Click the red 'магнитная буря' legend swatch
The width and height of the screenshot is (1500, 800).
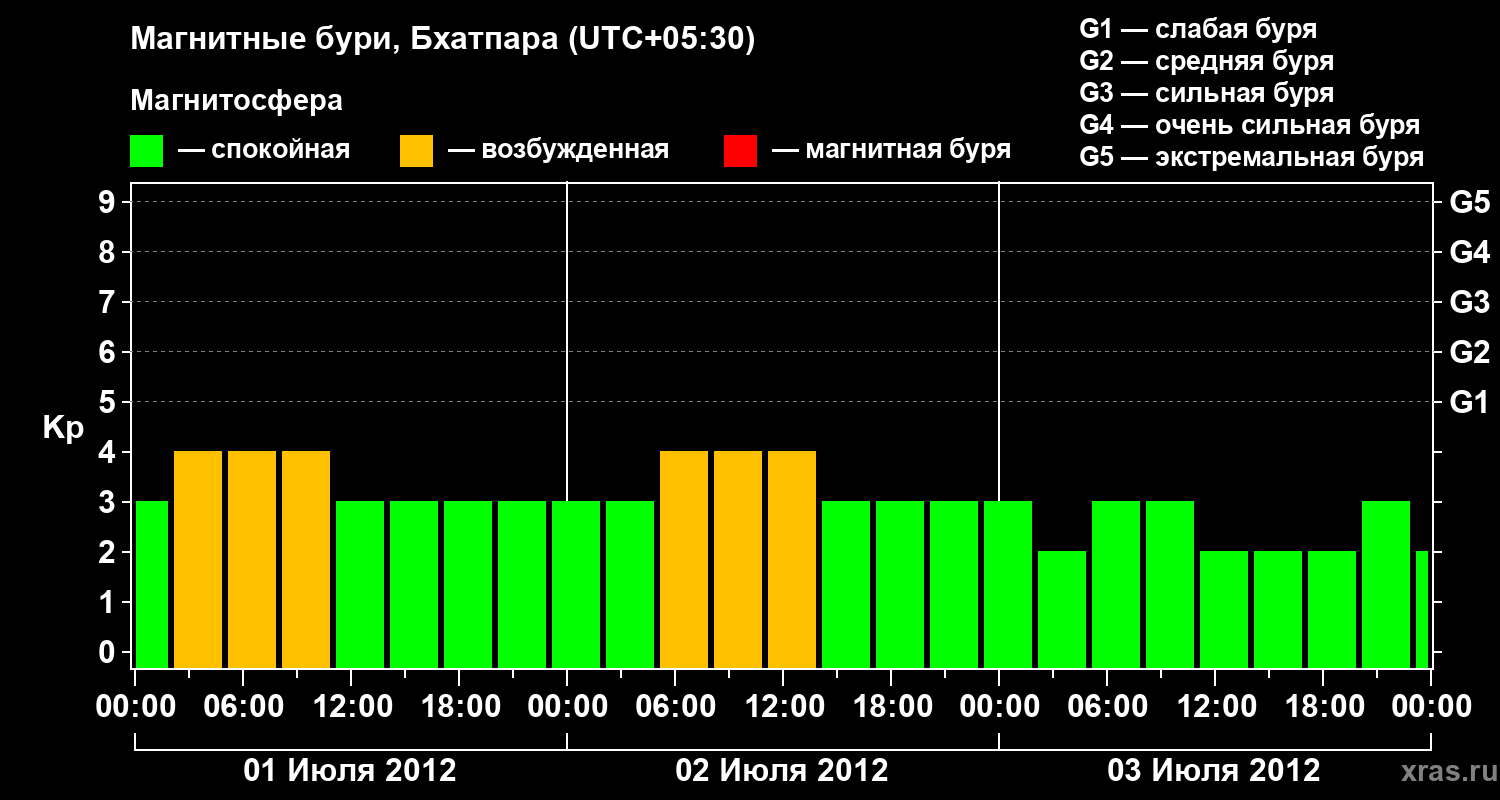click(740, 151)
